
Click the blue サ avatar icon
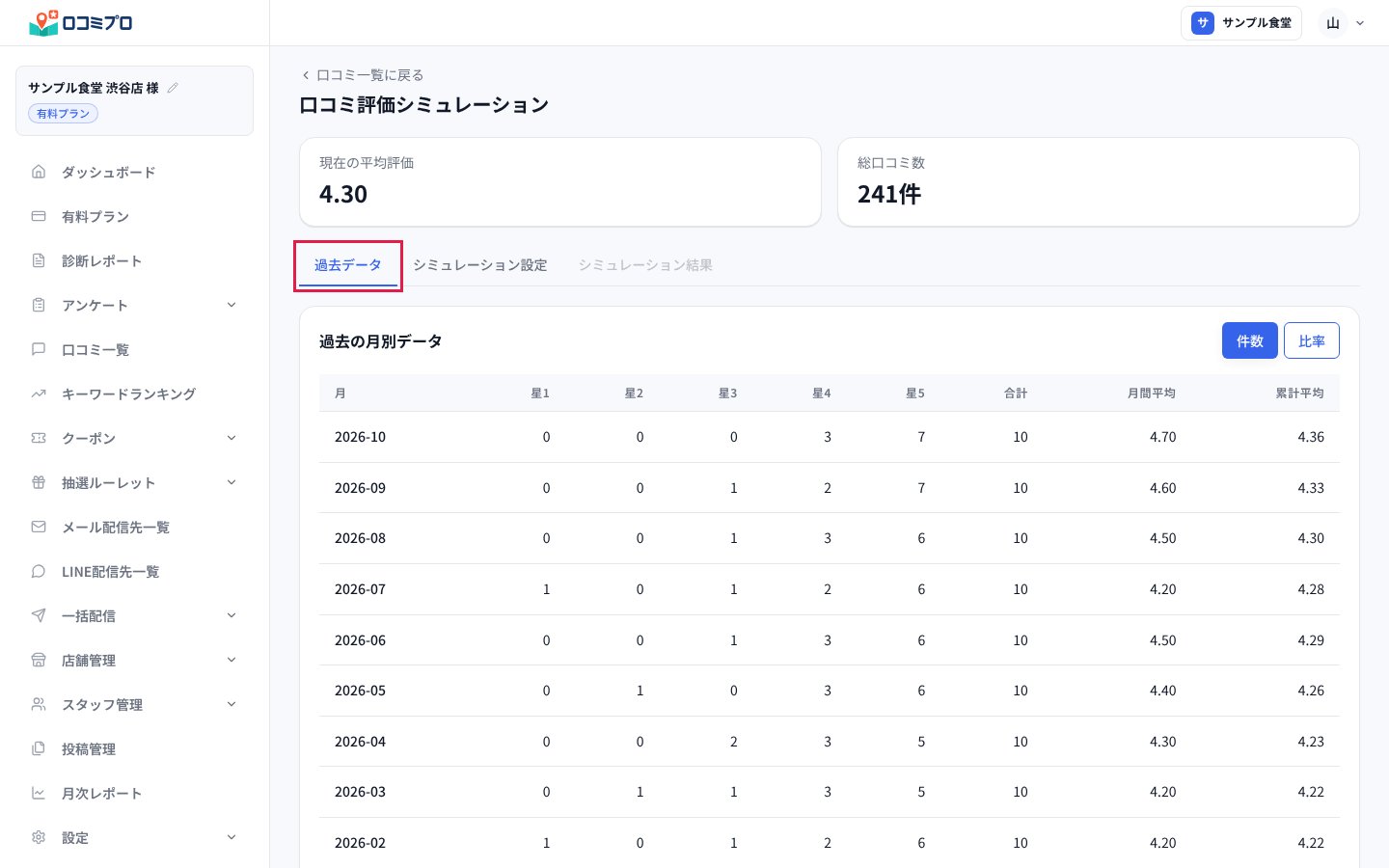pyautogui.click(x=1203, y=23)
